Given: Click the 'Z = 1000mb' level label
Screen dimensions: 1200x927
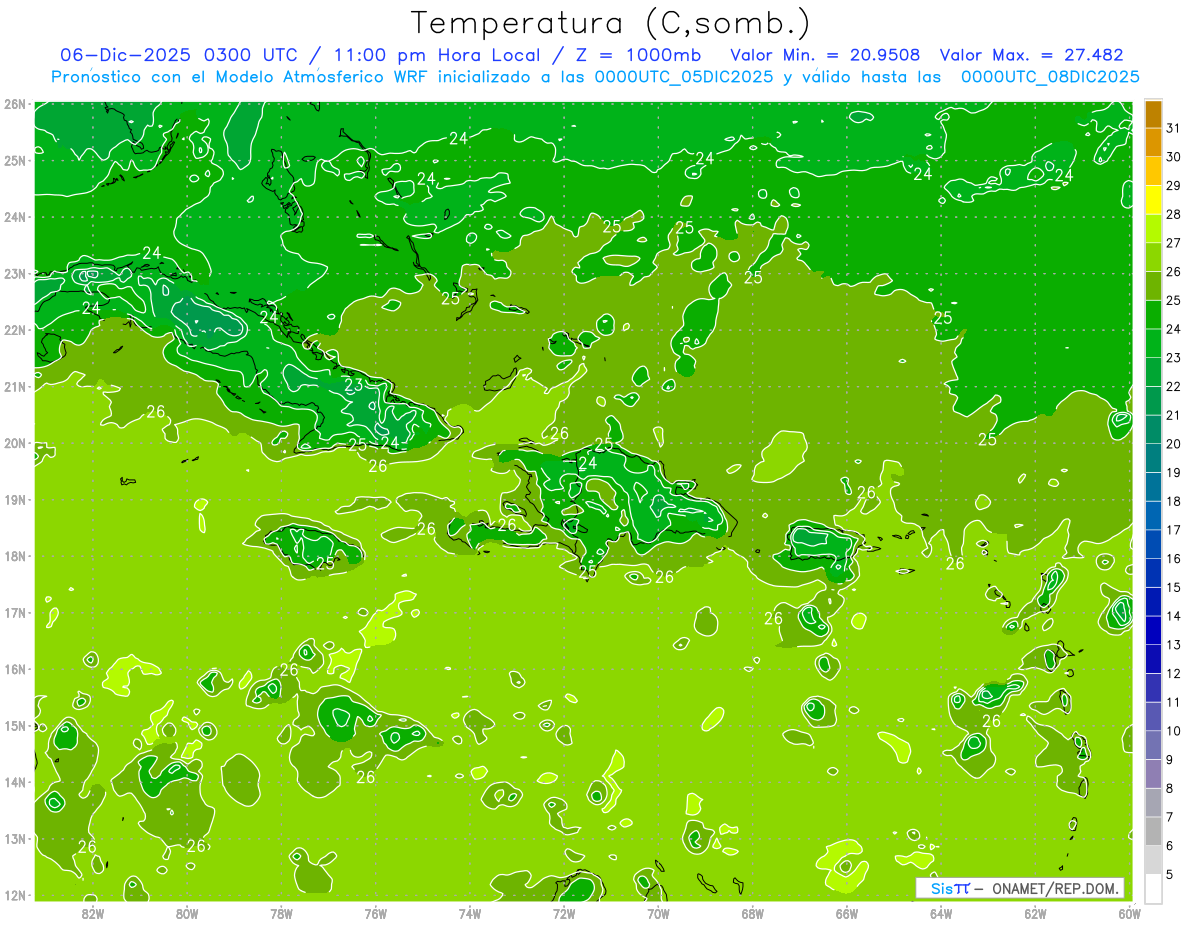Looking at the screenshot, I should (x=638, y=55).
